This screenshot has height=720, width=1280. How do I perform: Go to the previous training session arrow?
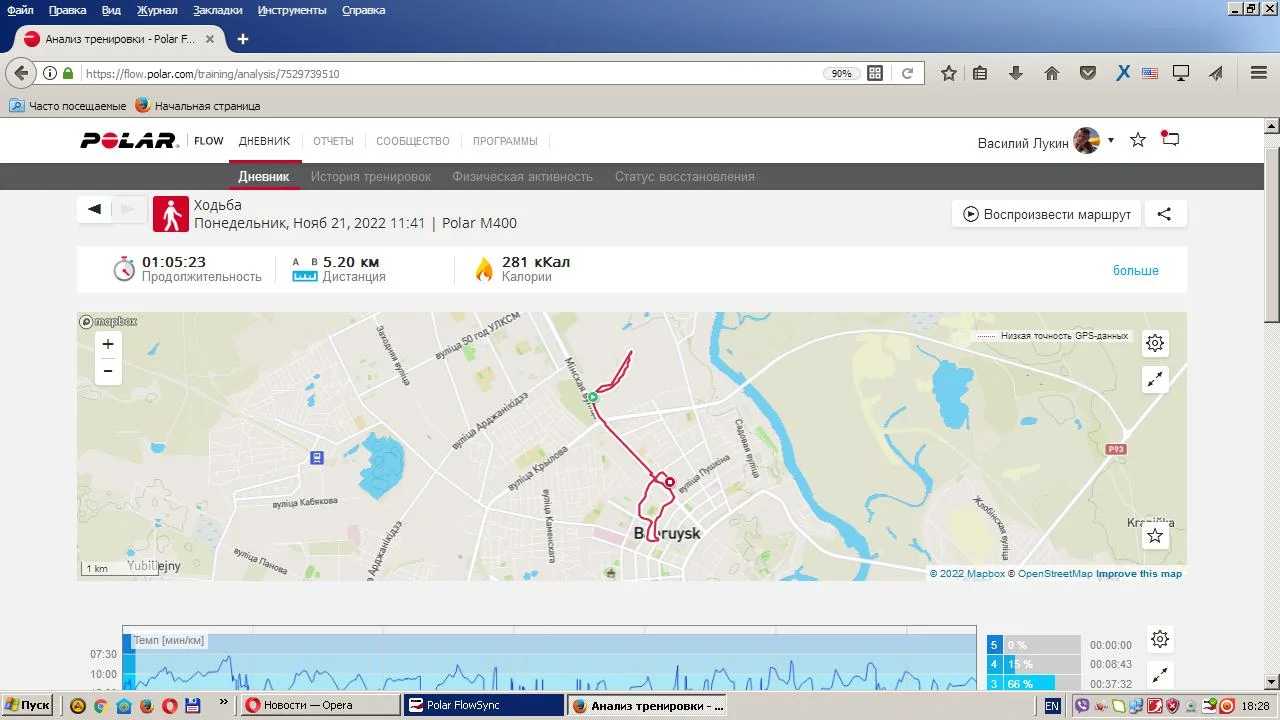click(94, 209)
